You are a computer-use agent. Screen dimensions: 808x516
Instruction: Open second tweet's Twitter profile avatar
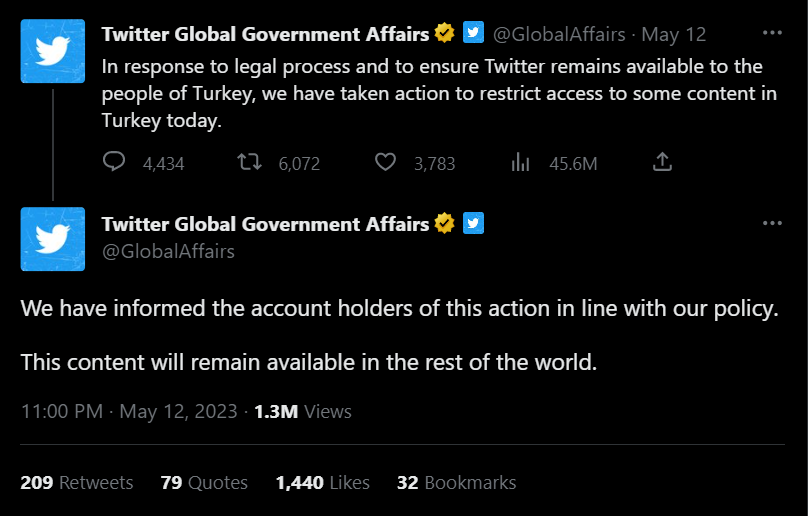(x=53, y=239)
